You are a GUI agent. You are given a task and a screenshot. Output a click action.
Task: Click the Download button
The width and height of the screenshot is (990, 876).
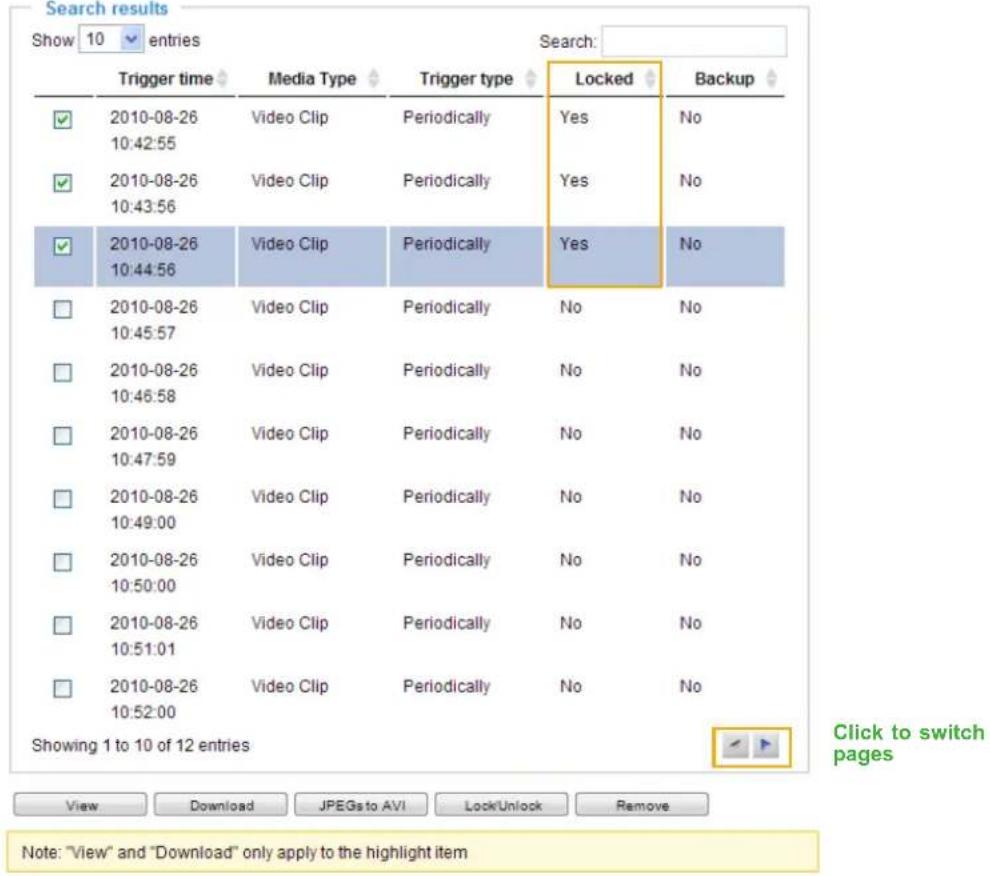pos(221,805)
